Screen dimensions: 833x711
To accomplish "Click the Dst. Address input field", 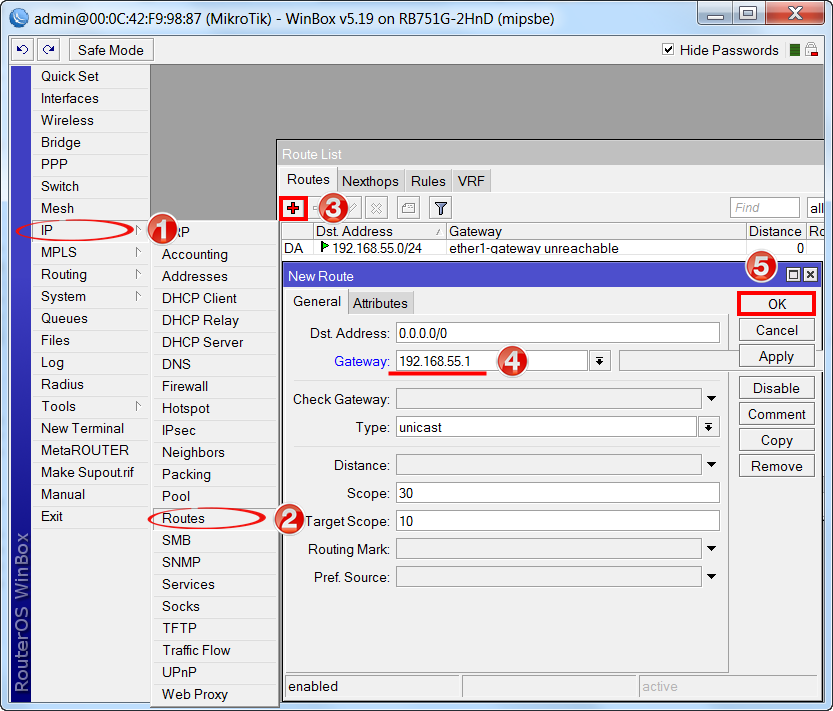I will tap(557, 333).
